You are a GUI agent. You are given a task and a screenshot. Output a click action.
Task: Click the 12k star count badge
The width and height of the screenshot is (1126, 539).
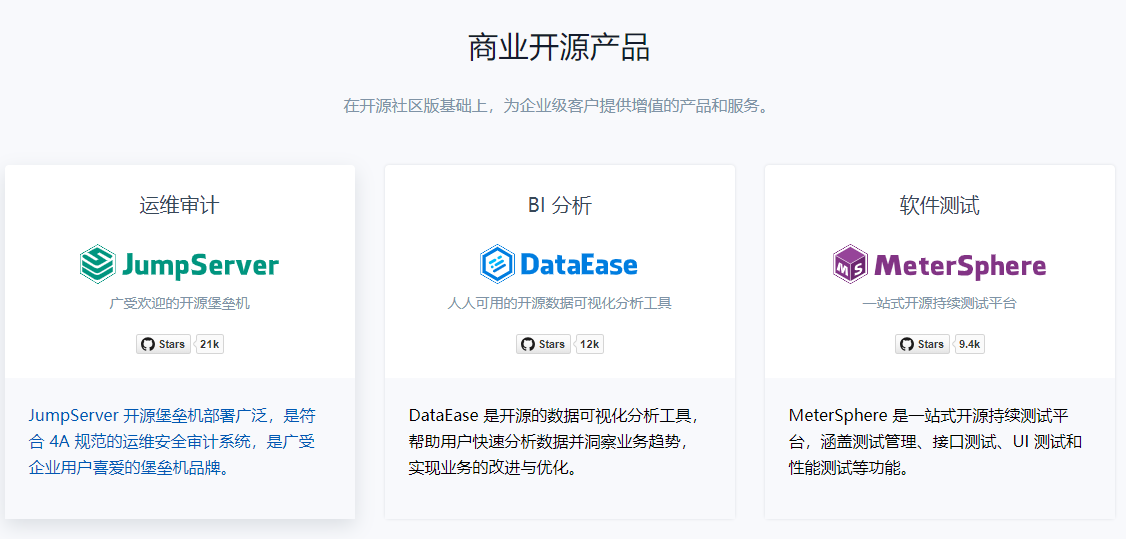590,344
